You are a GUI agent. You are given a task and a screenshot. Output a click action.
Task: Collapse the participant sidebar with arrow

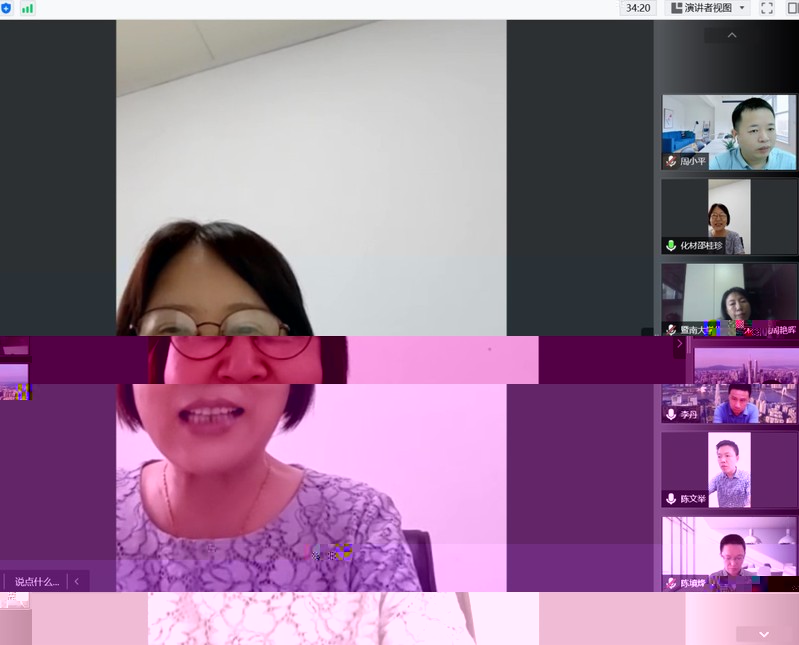point(680,344)
